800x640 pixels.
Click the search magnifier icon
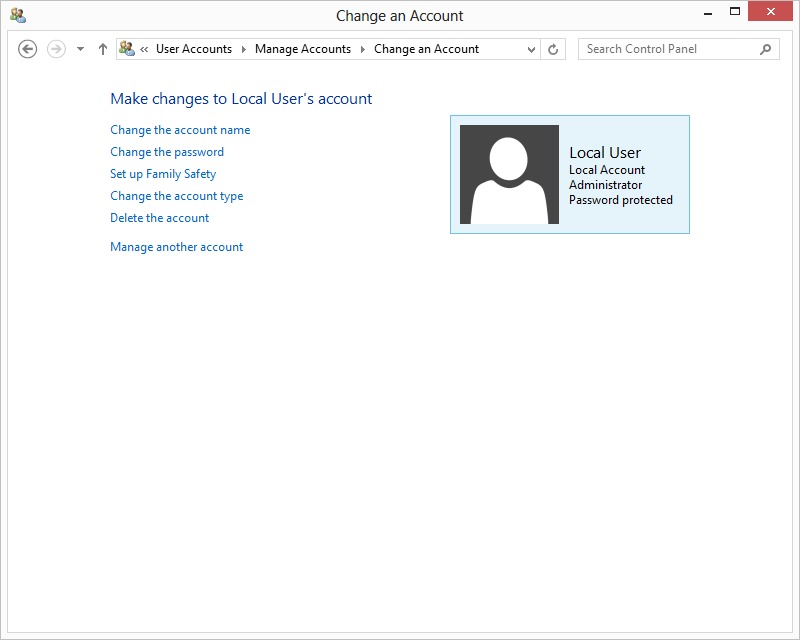(x=766, y=49)
